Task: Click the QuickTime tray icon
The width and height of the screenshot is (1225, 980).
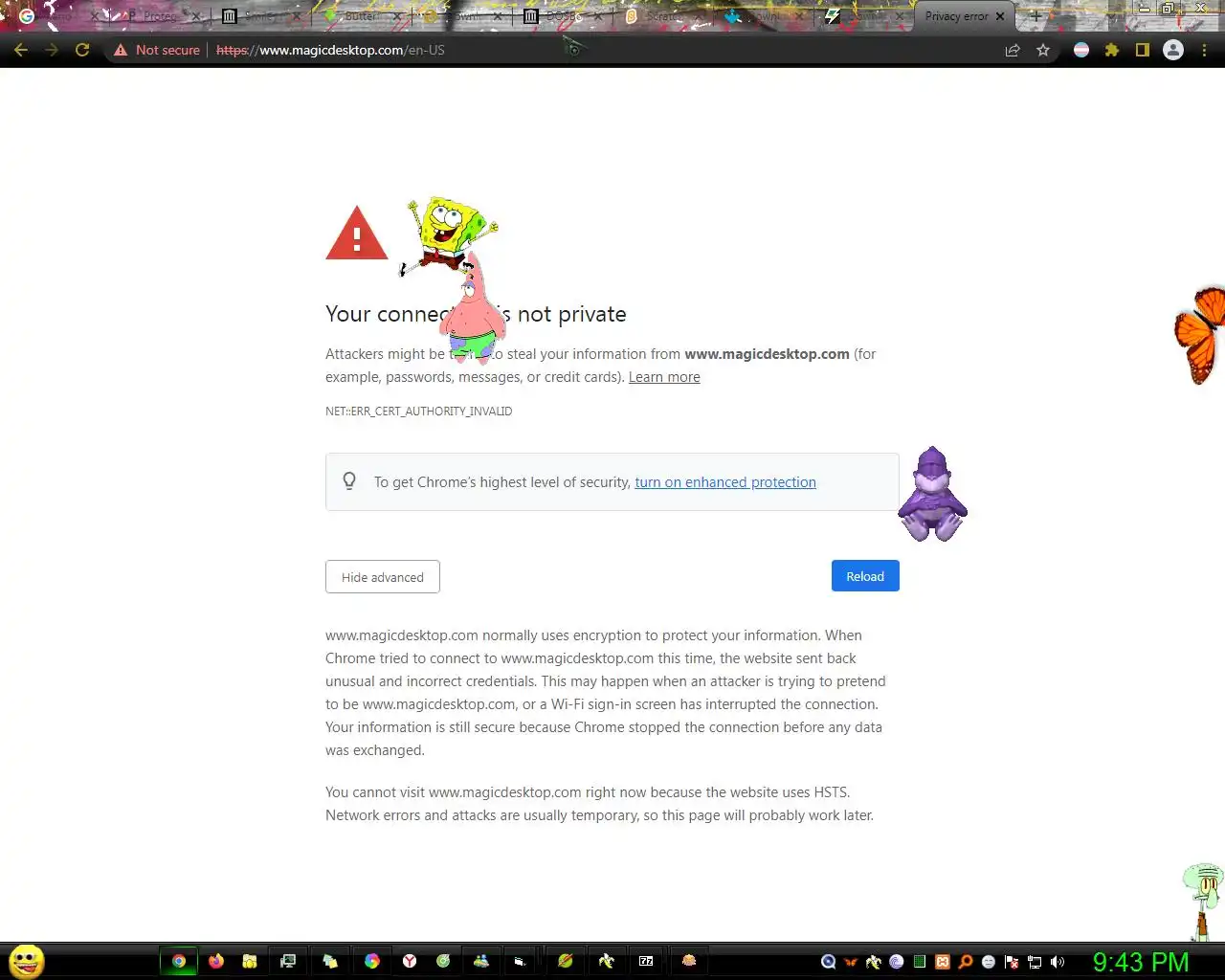Action: 828,962
